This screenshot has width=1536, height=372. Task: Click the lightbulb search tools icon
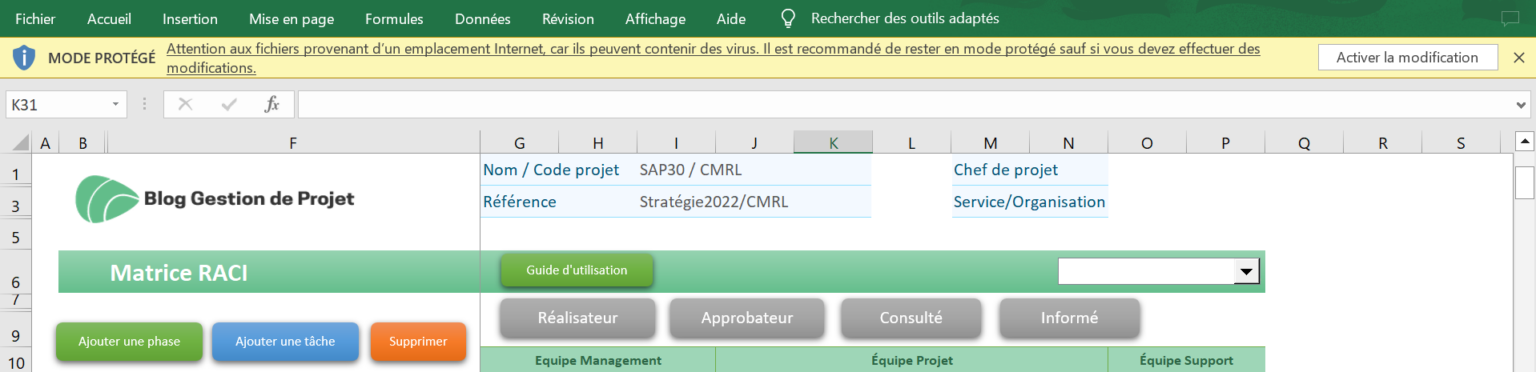[788, 18]
